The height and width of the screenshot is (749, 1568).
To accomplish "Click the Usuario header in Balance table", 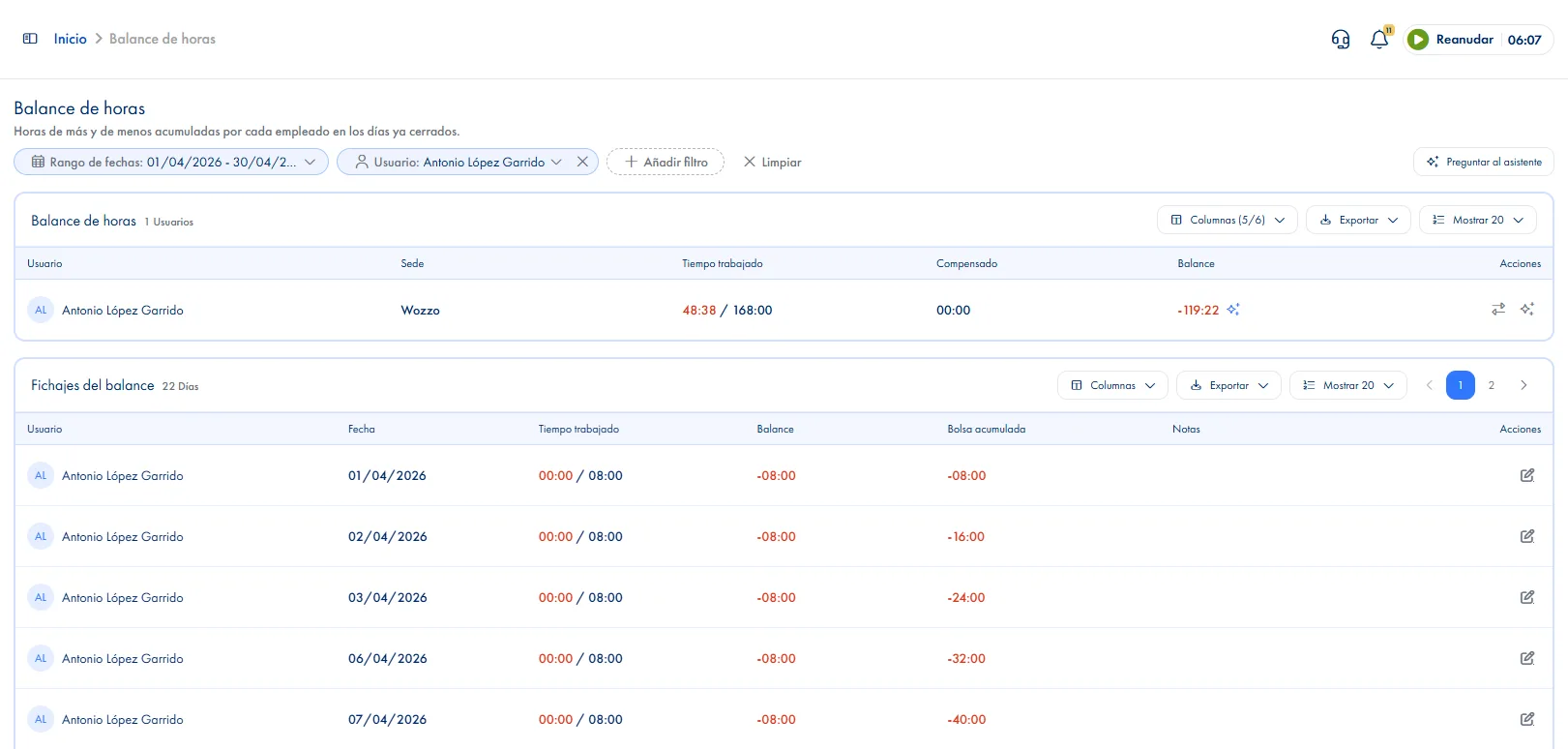I will click(44, 263).
